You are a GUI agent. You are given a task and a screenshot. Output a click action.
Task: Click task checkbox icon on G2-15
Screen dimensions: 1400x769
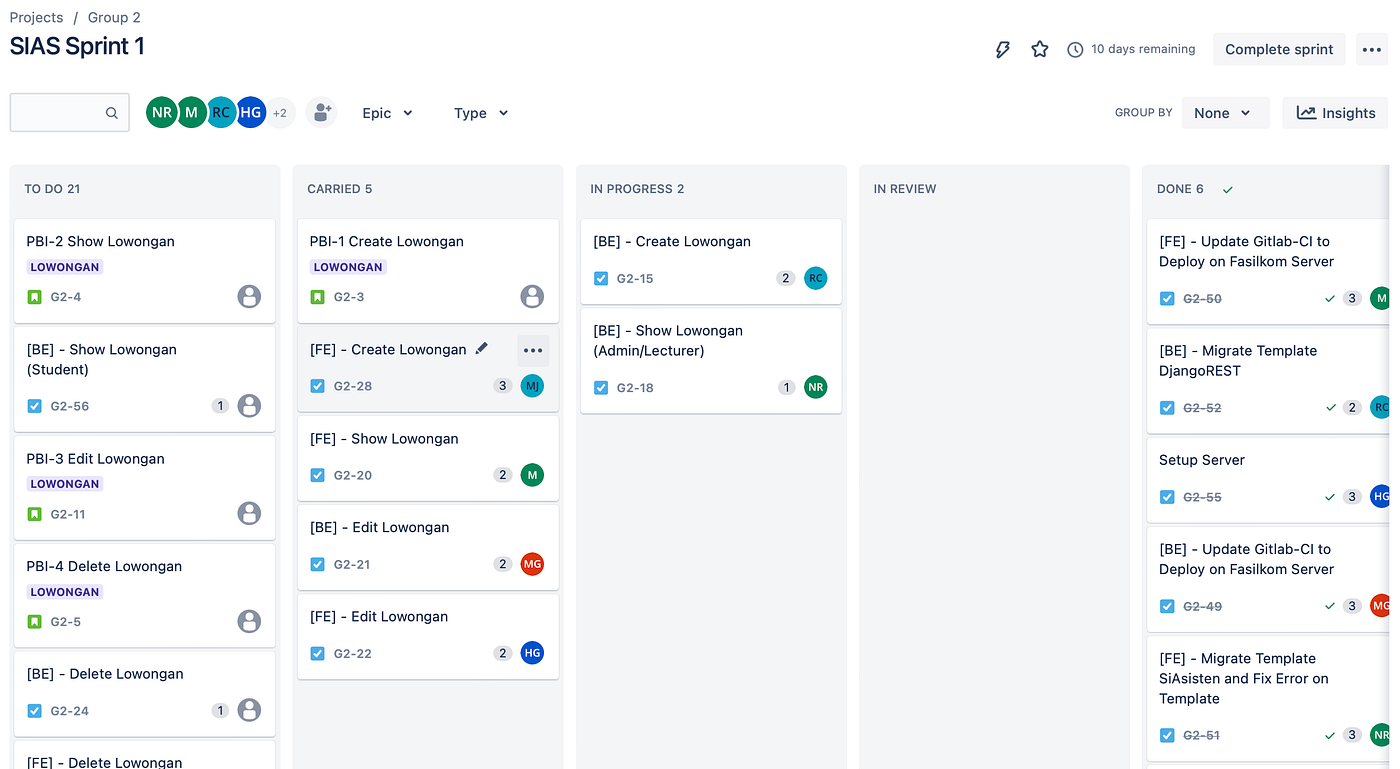(x=601, y=279)
